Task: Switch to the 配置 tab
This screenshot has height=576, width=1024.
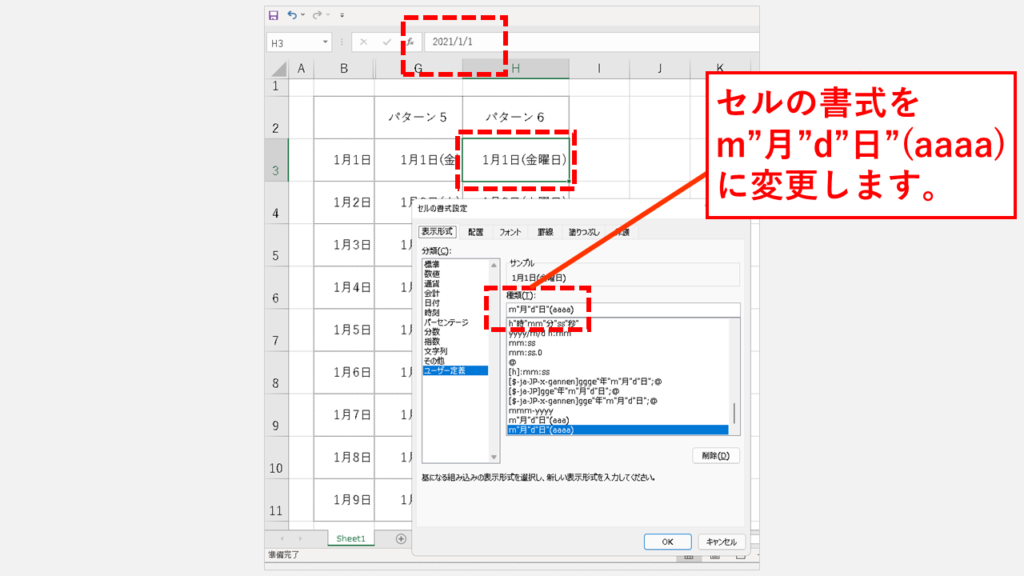Action: point(475,232)
